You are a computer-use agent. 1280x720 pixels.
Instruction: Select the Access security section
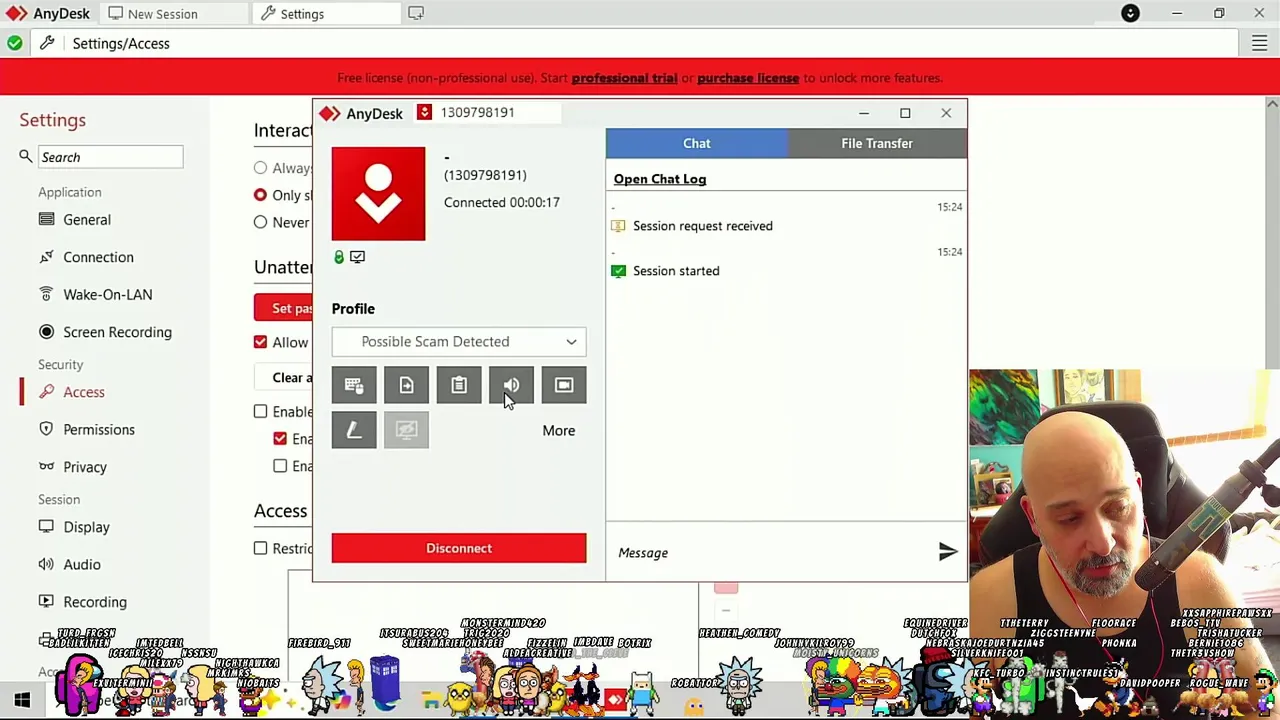[84, 392]
